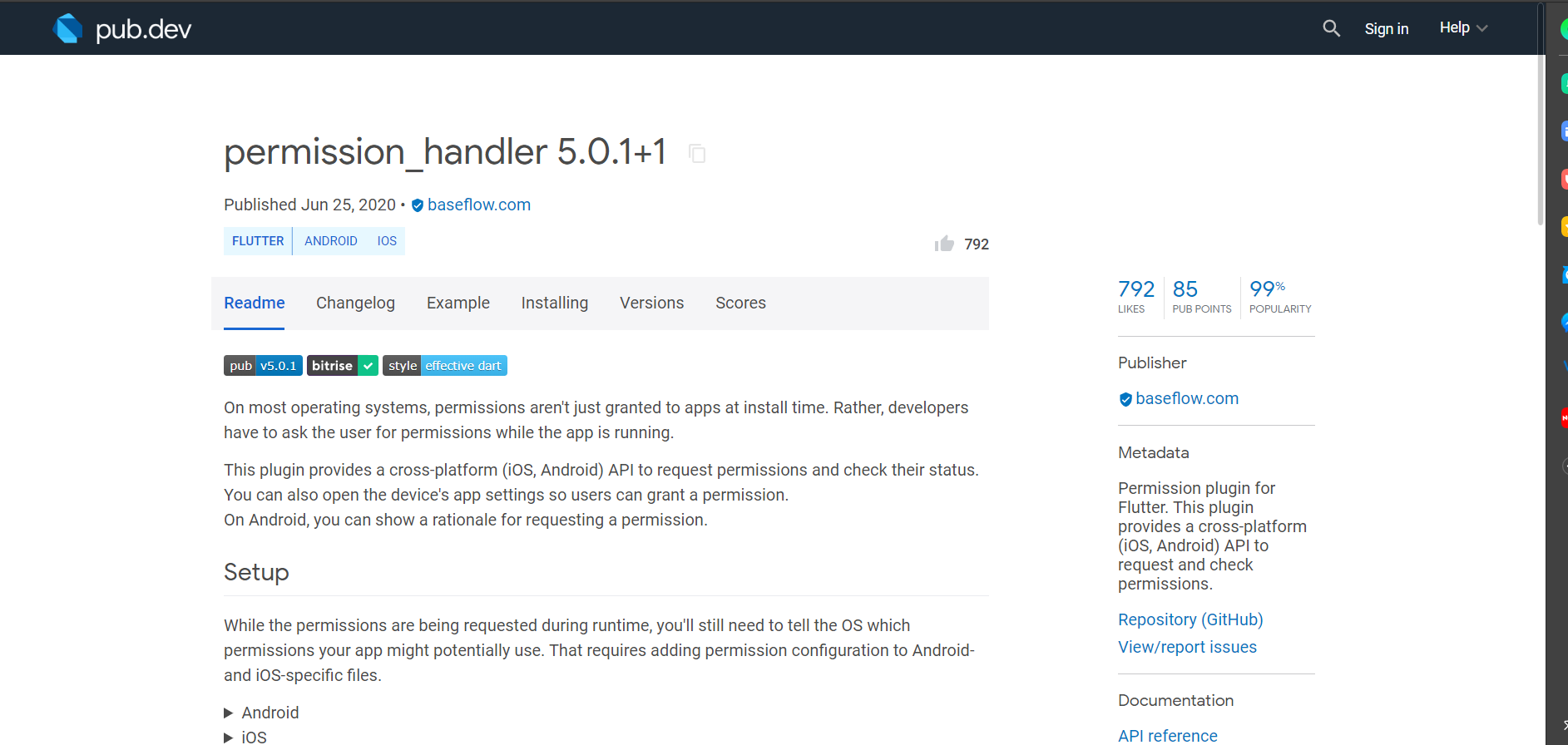Image resolution: width=1568 pixels, height=745 pixels.
Task: Click the 85 PUB POINTS score
Action: pyautogui.click(x=1202, y=296)
